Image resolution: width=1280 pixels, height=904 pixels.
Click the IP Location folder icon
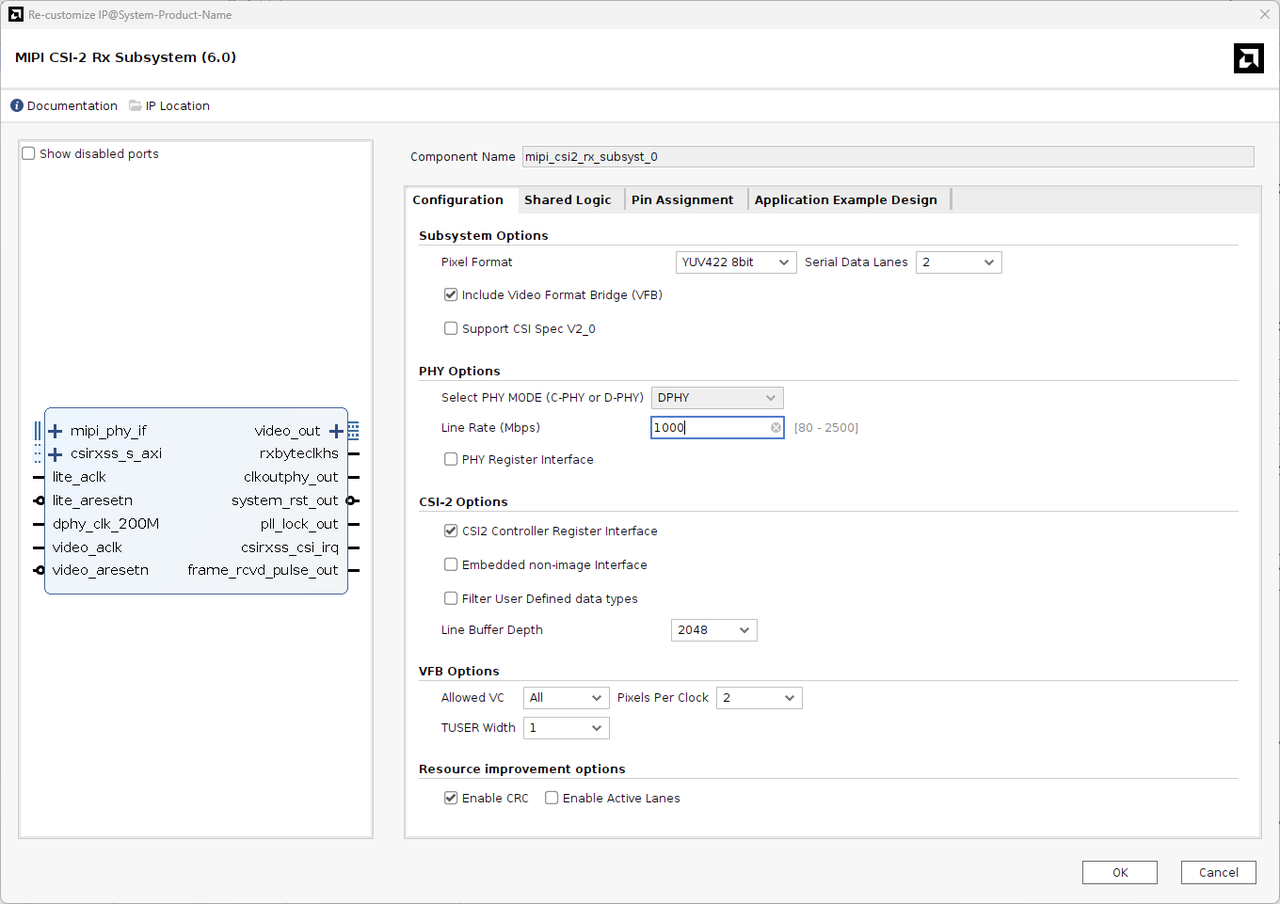(136, 106)
